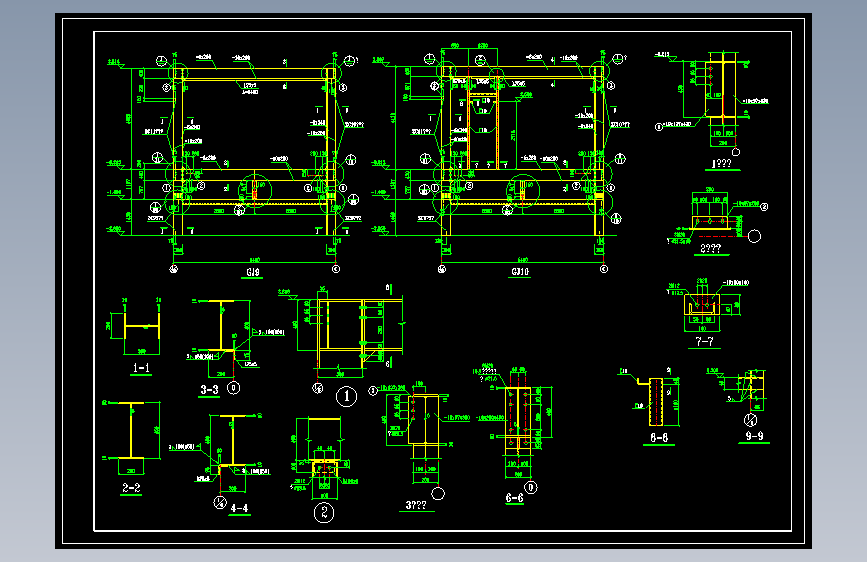The image size is (867, 562).
Task: Select the 6-6 section label
Action: point(514,498)
